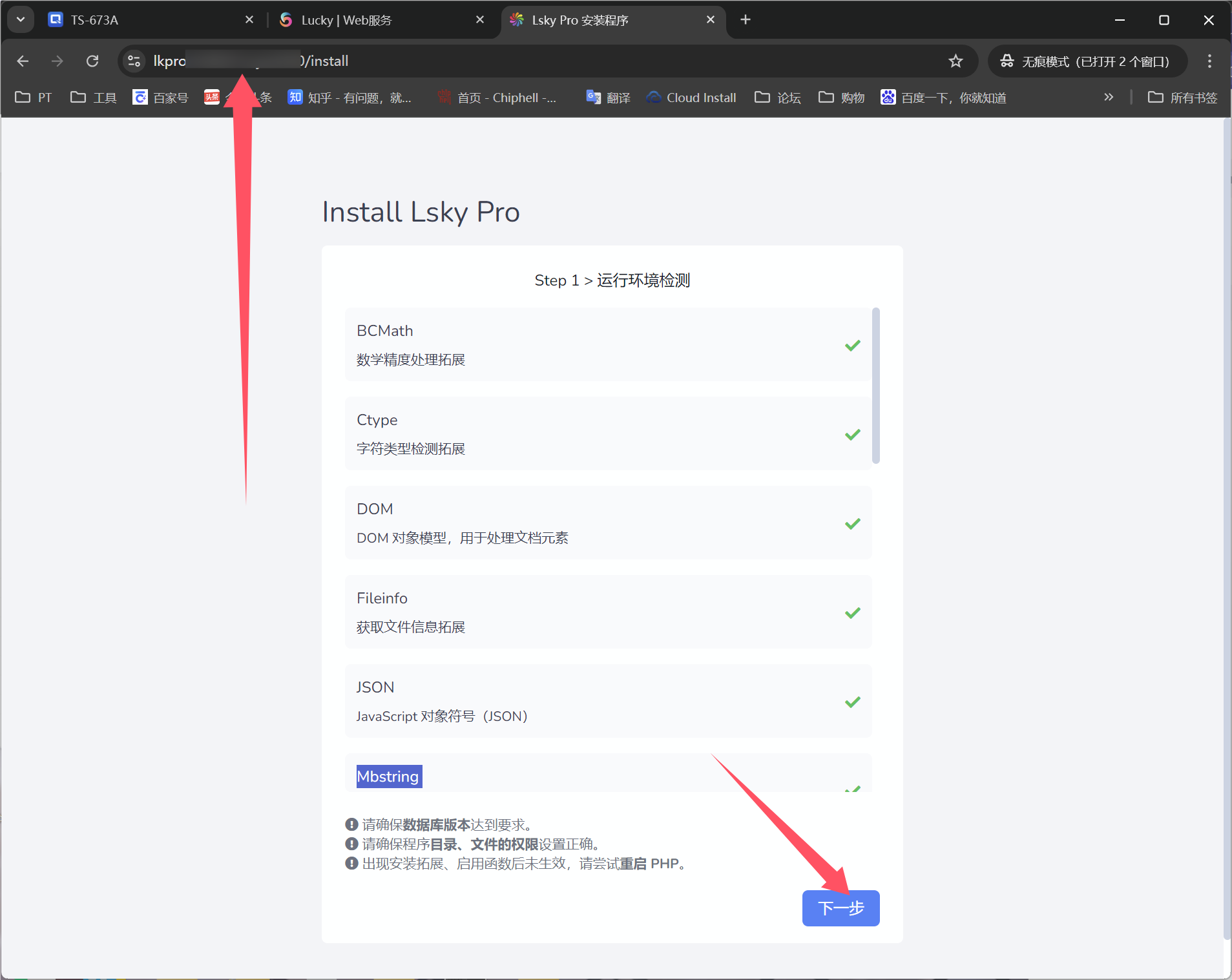Viewport: 1232px width, 980px height.
Task: Close the Lsky Pro 安装程序 tab
Action: click(711, 20)
